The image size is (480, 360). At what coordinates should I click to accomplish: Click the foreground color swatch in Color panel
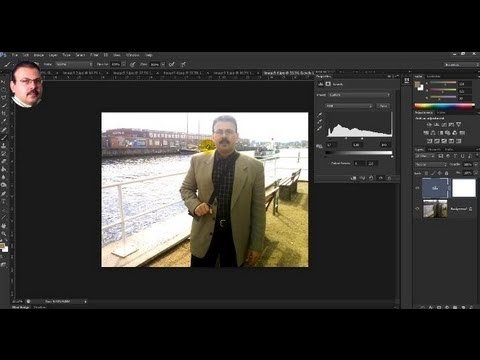[417, 84]
